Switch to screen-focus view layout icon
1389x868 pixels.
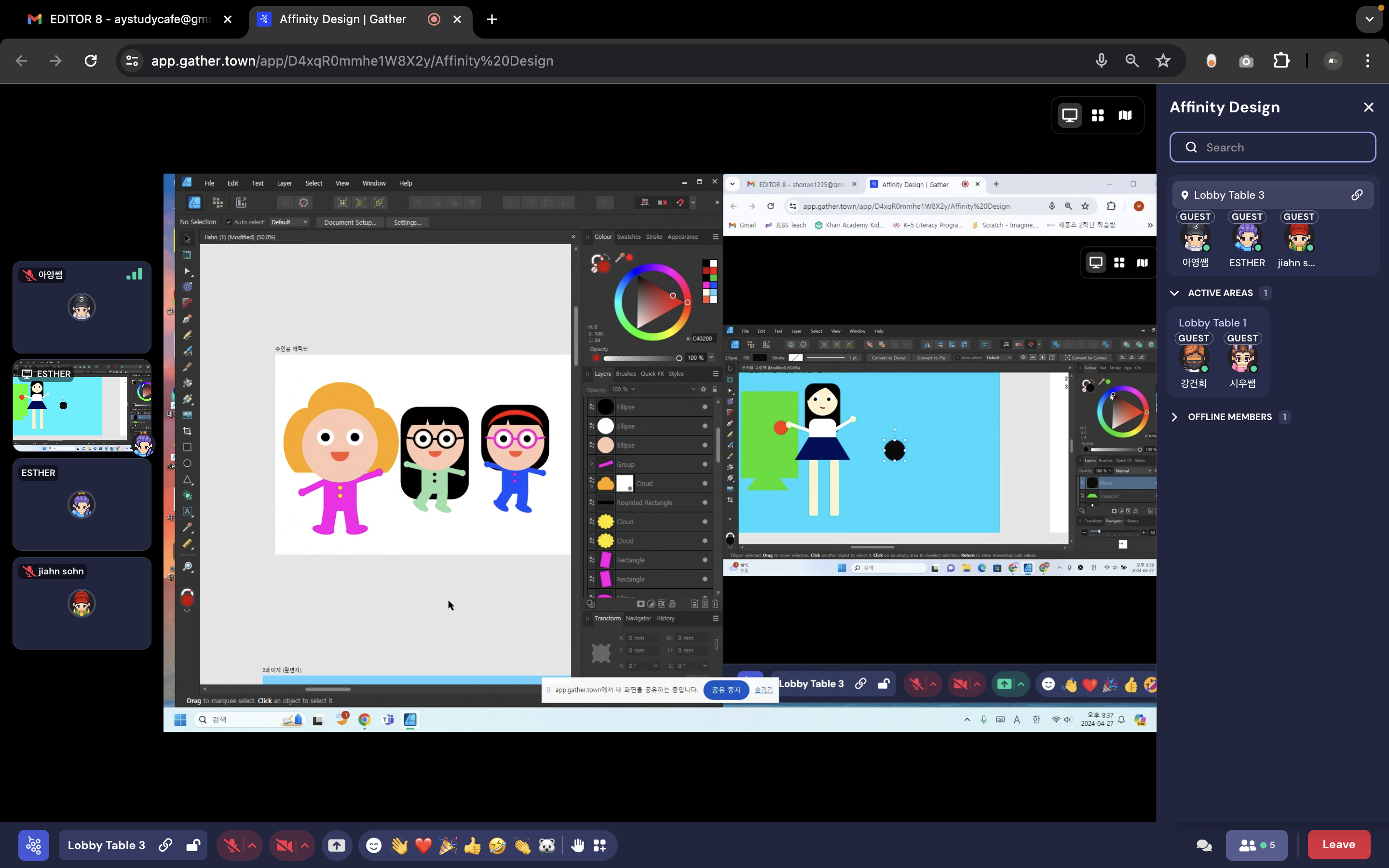click(1070, 115)
